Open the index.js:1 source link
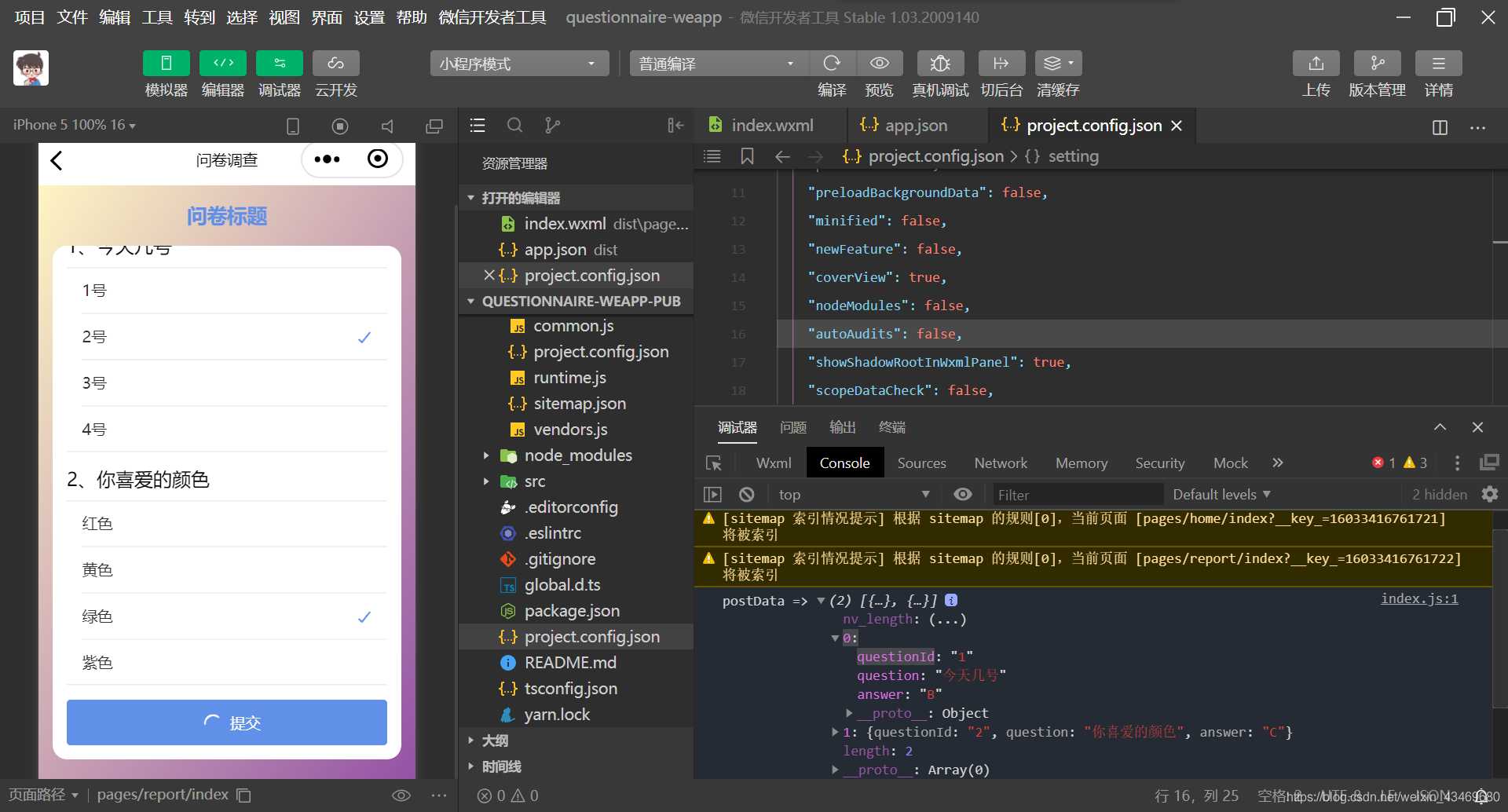1508x812 pixels. [1419, 599]
